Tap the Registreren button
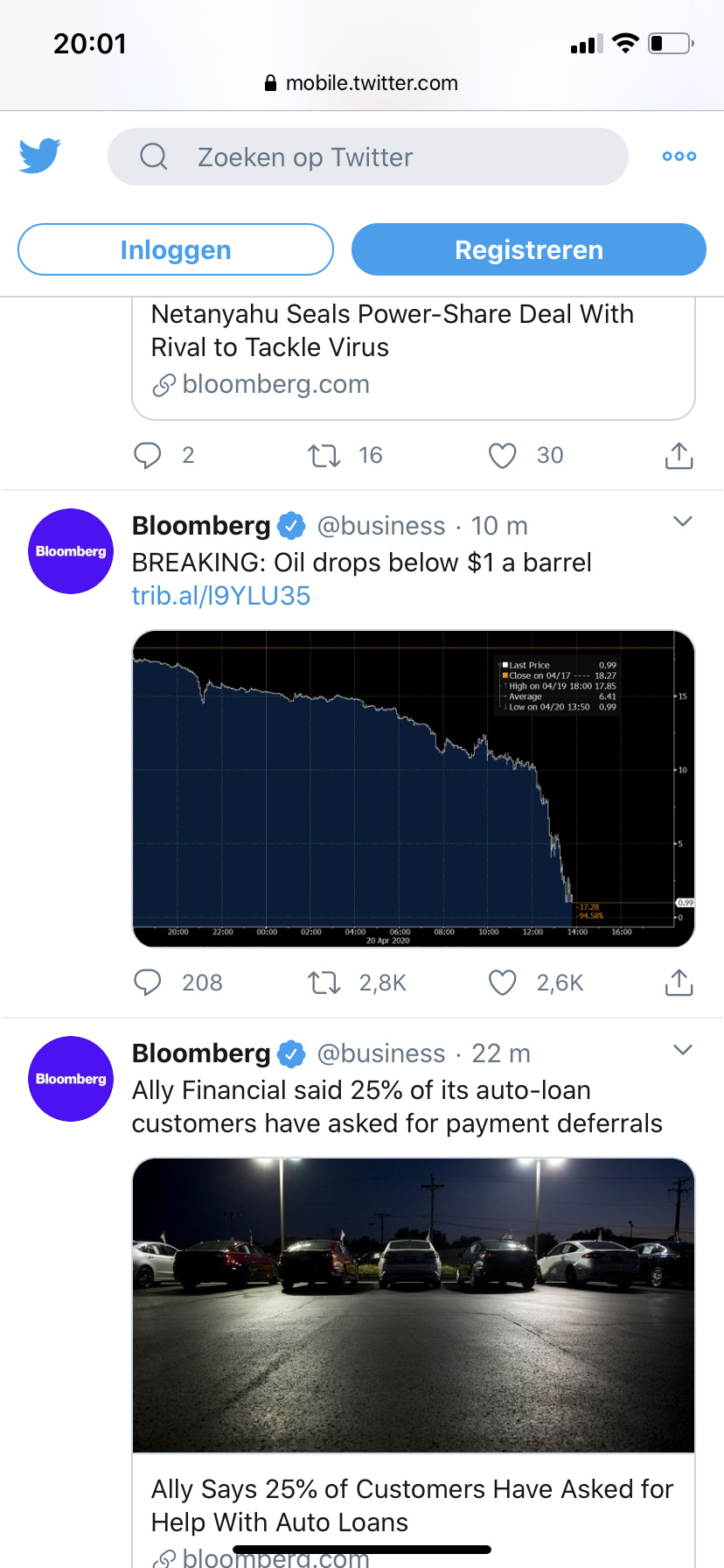Image resolution: width=724 pixels, height=1568 pixels. [x=528, y=249]
